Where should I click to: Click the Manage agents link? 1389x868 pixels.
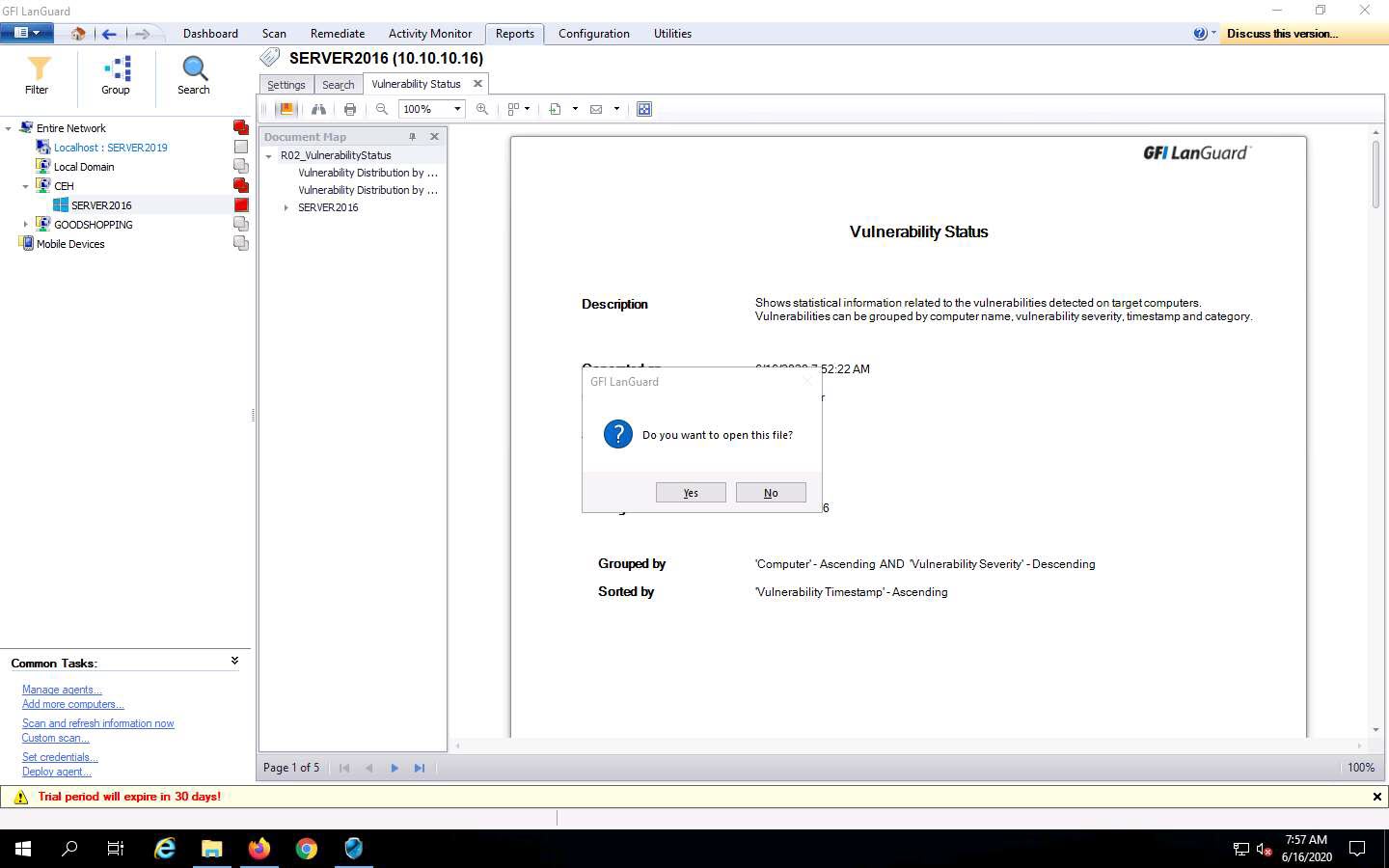pyautogui.click(x=62, y=690)
